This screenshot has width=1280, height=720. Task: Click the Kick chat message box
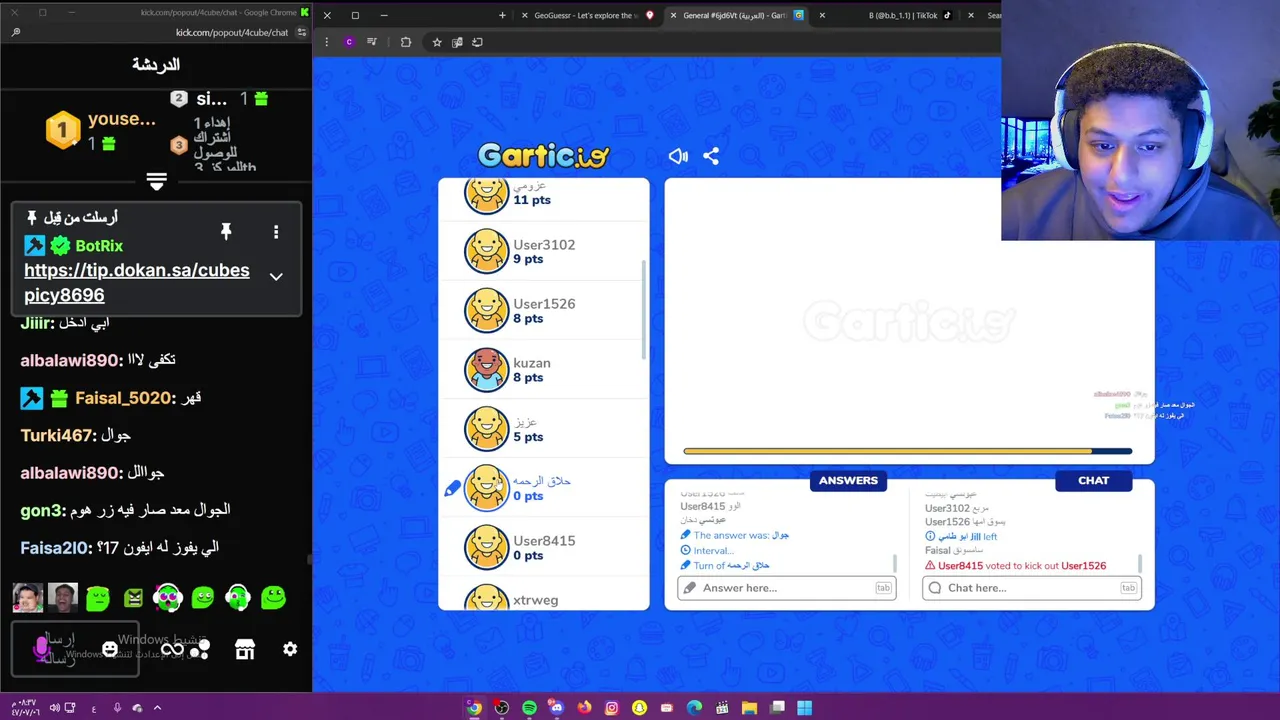[75, 649]
